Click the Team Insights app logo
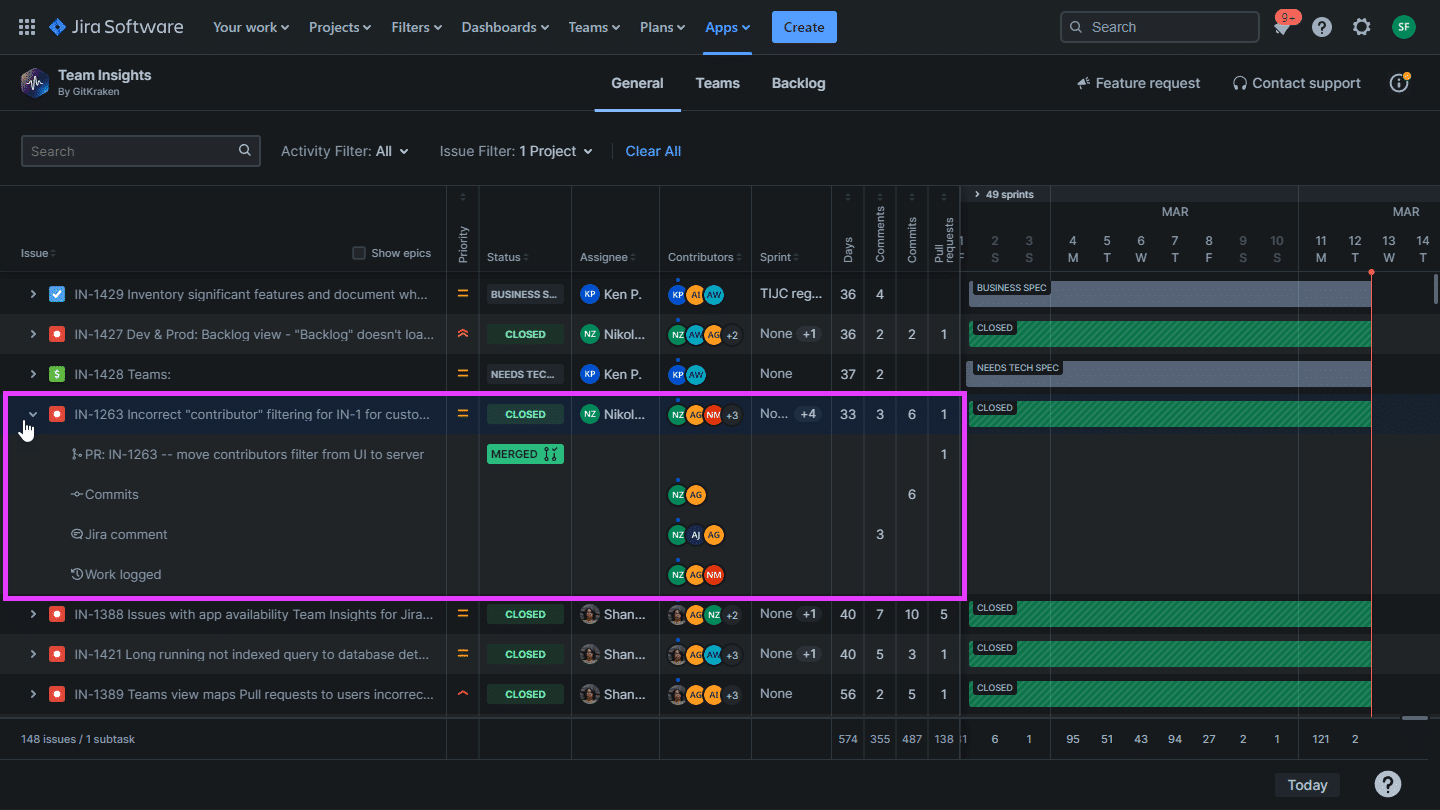The width and height of the screenshot is (1440, 810). 35,83
